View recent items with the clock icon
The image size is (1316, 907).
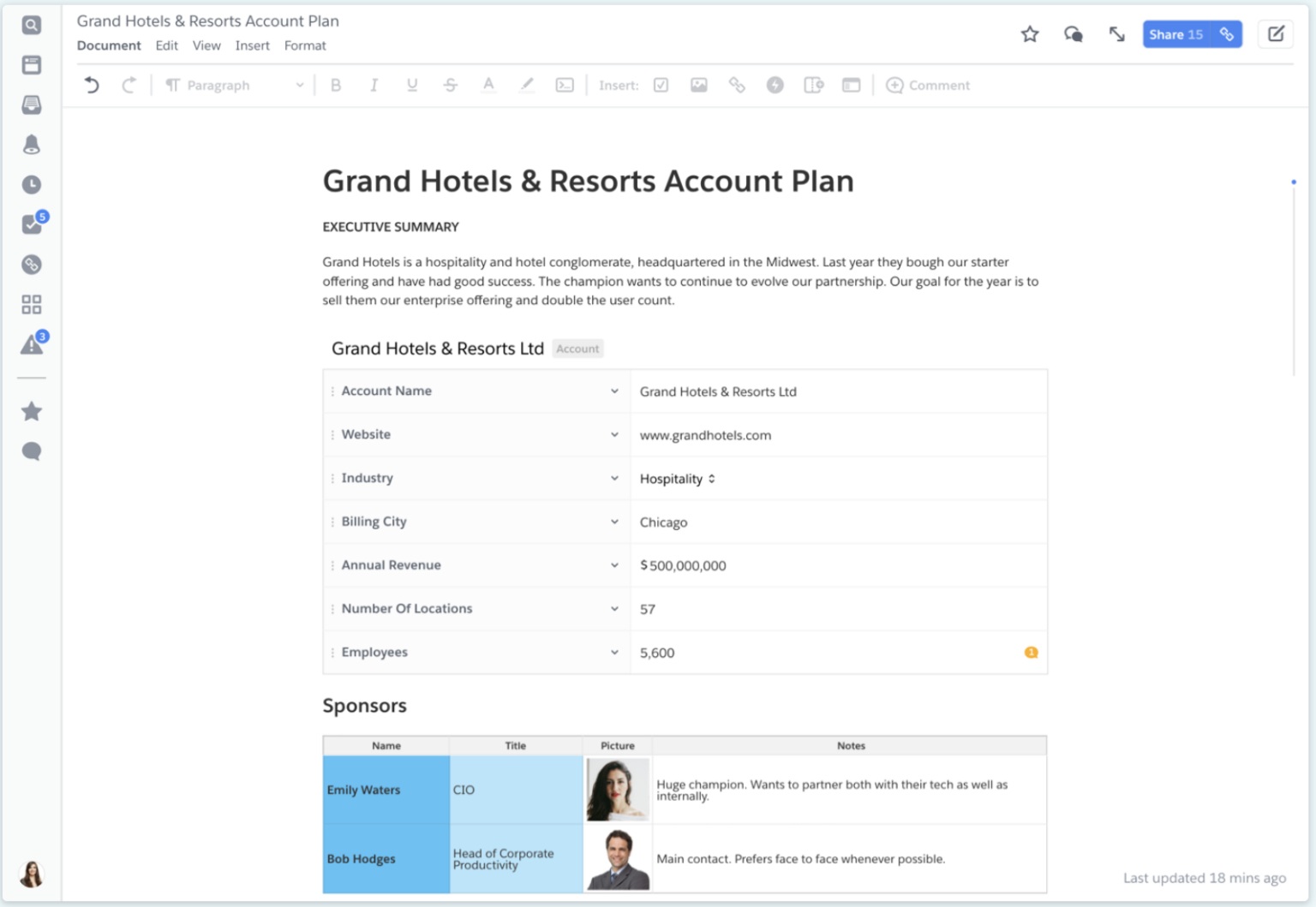31,184
